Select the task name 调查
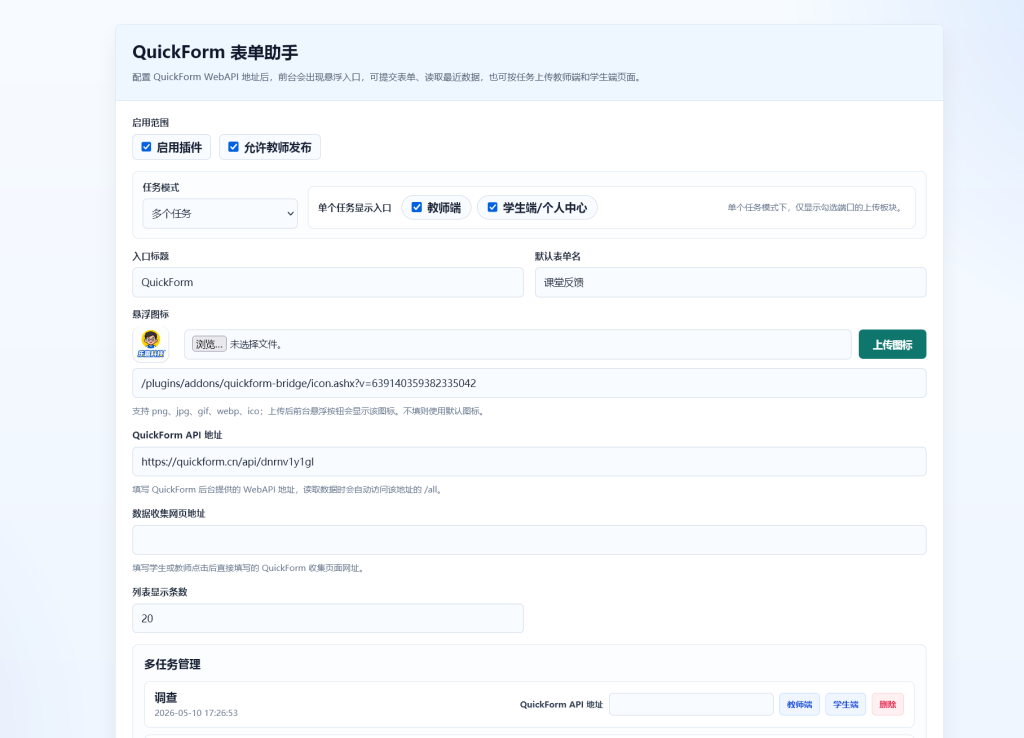1024x738 pixels. tap(166, 698)
